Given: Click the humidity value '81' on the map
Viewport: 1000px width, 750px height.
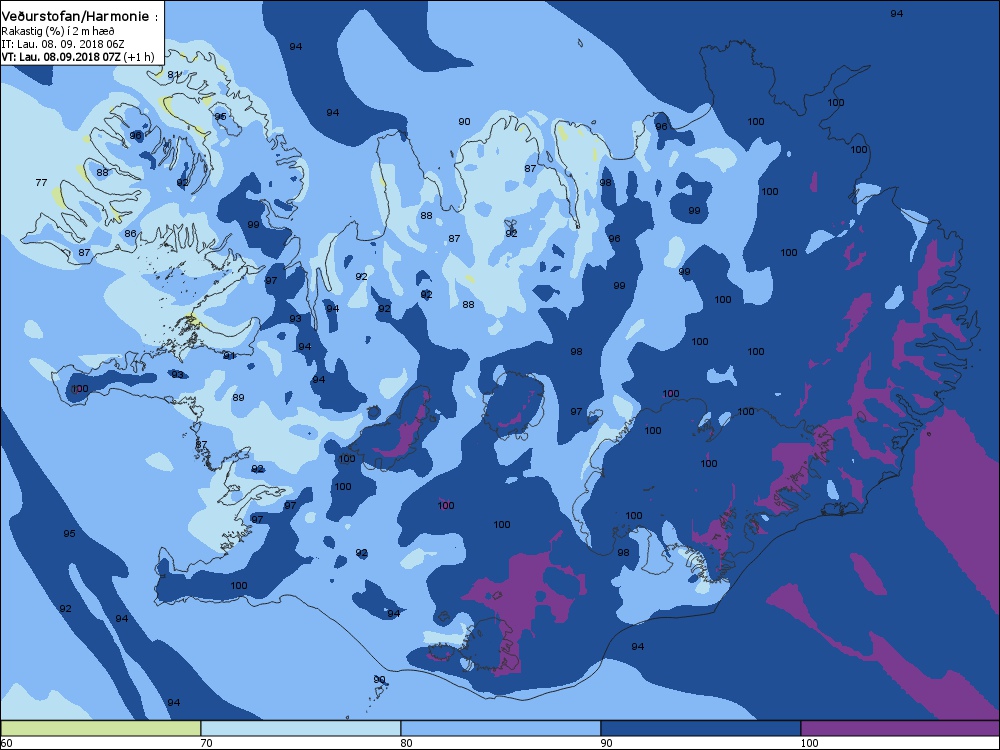Looking at the screenshot, I should coord(173,75).
